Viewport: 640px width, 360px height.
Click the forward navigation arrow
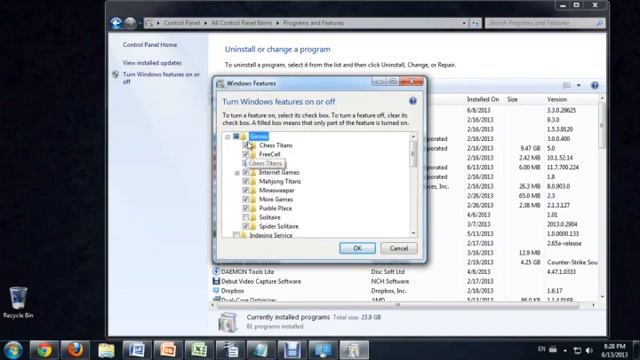130,23
